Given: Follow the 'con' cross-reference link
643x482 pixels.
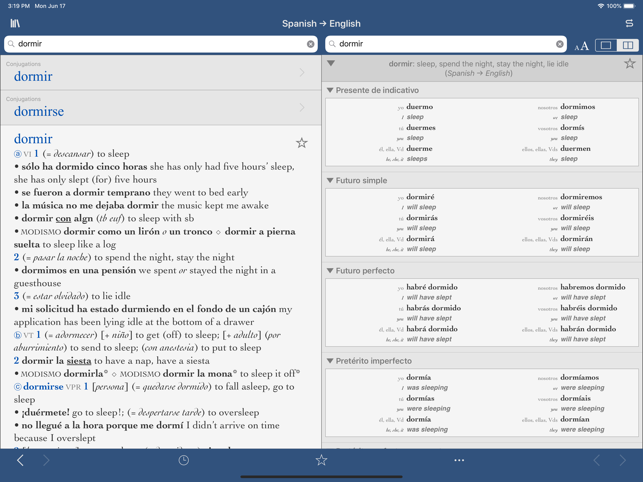Looking at the screenshot, I should (63, 218).
